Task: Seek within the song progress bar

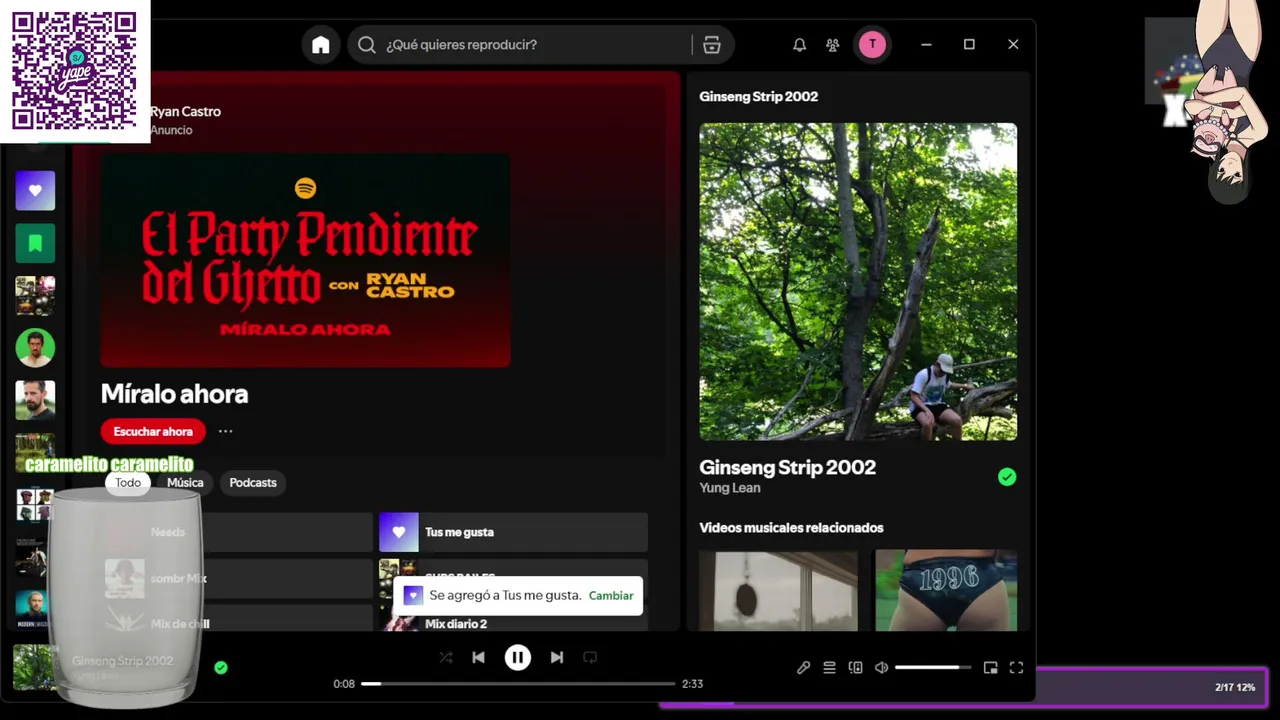Action: (518, 684)
